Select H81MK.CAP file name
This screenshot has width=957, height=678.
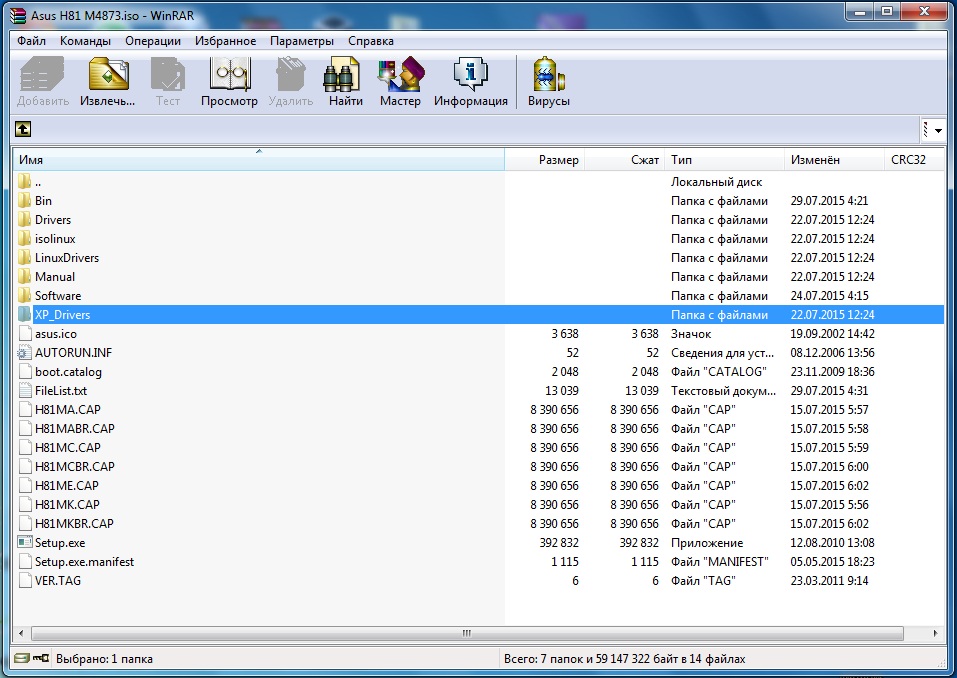click(67, 503)
